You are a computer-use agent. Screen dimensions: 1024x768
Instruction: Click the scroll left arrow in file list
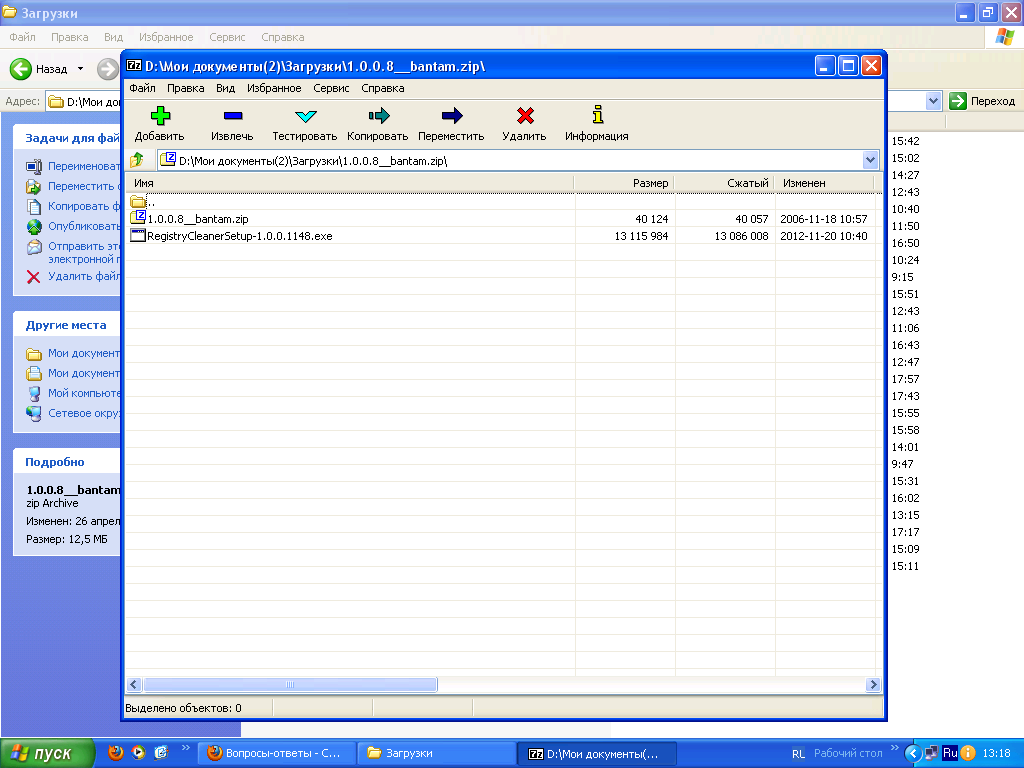pos(134,684)
